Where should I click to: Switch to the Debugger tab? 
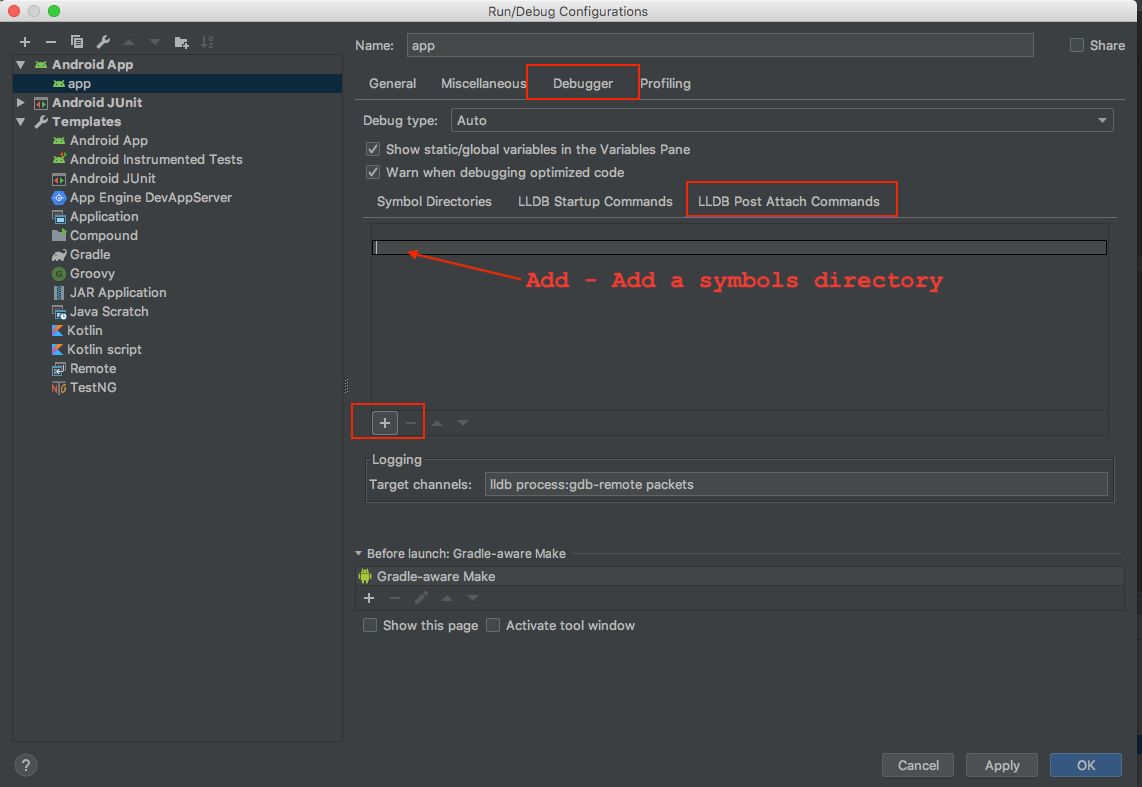click(583, 84)
